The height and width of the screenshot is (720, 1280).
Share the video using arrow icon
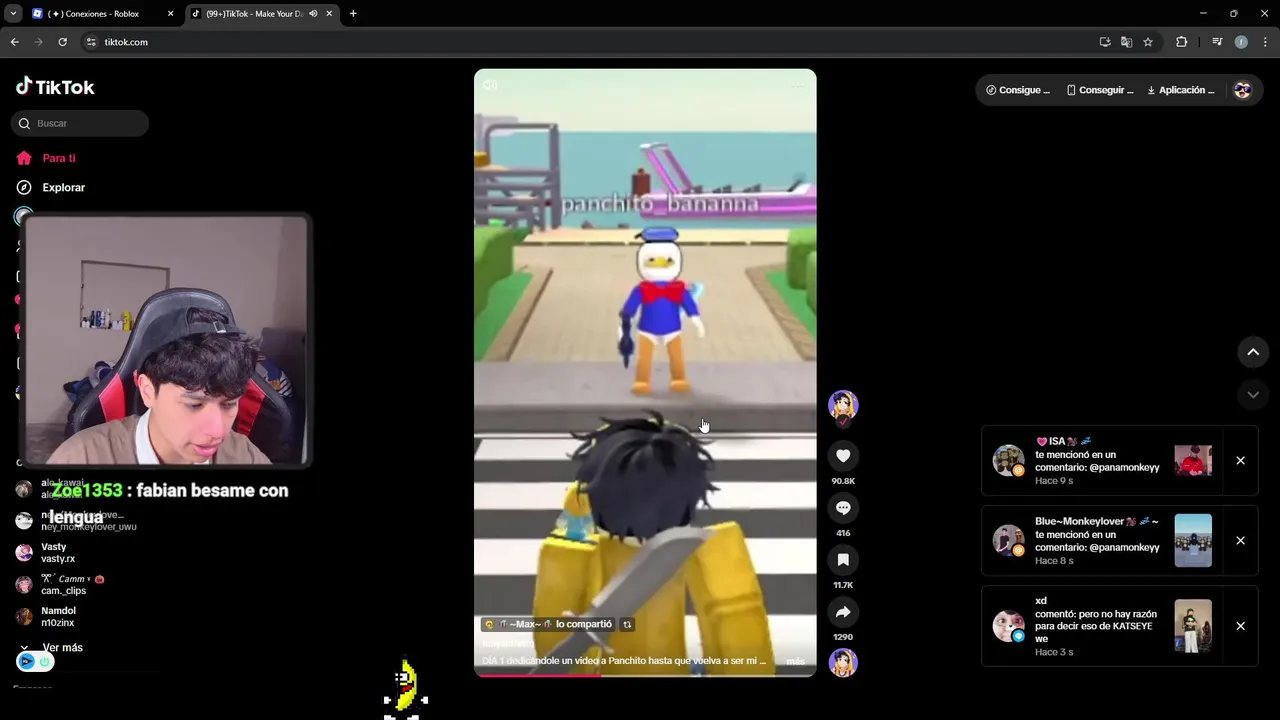(x=843, y=612)
